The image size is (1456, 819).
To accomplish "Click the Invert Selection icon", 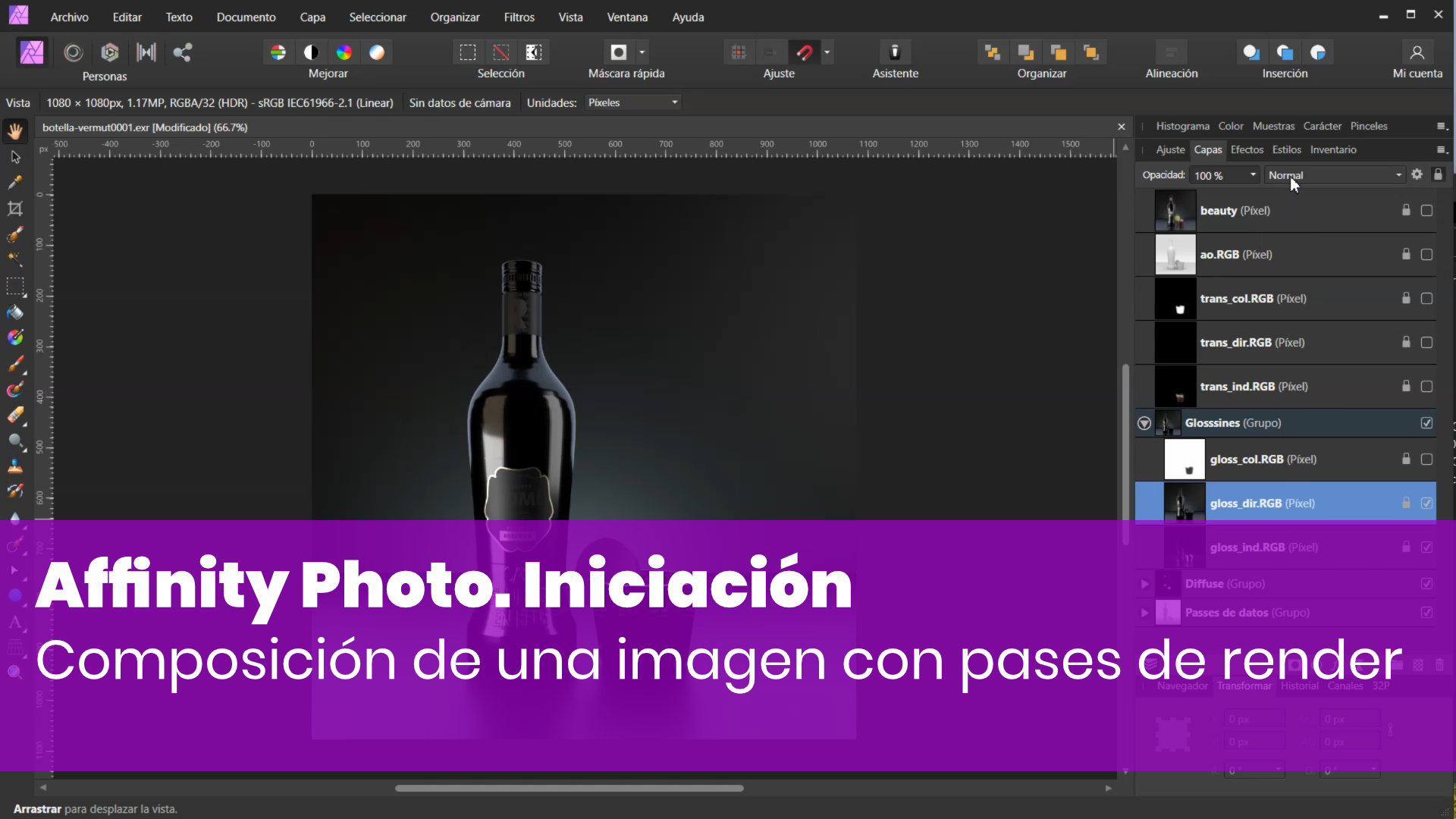I will (534, 52).
